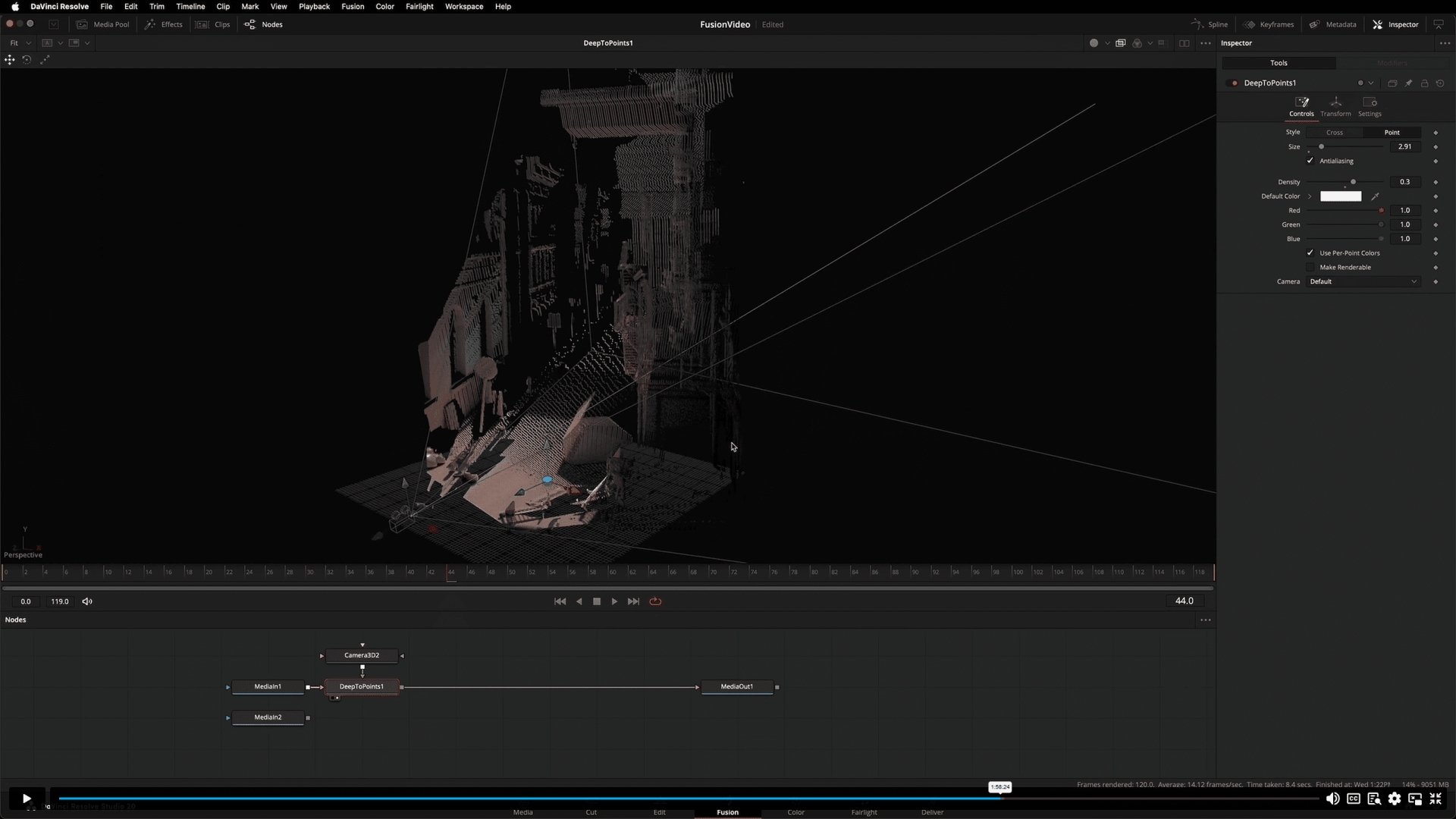Screen dimensions: 1456x819
Task: Disable Antialiasing checkbox
Action: (1310, 161)
